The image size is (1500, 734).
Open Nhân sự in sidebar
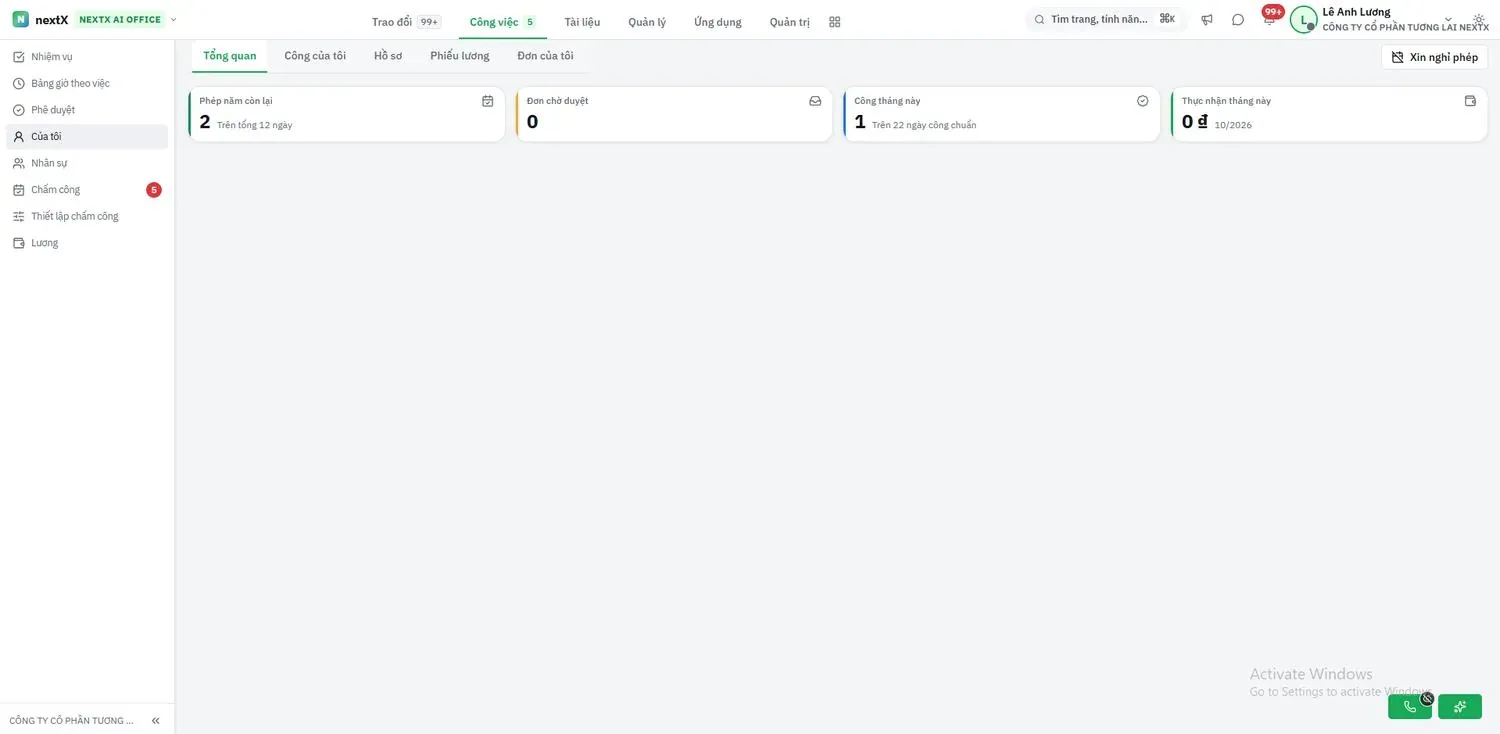(87, 163)
